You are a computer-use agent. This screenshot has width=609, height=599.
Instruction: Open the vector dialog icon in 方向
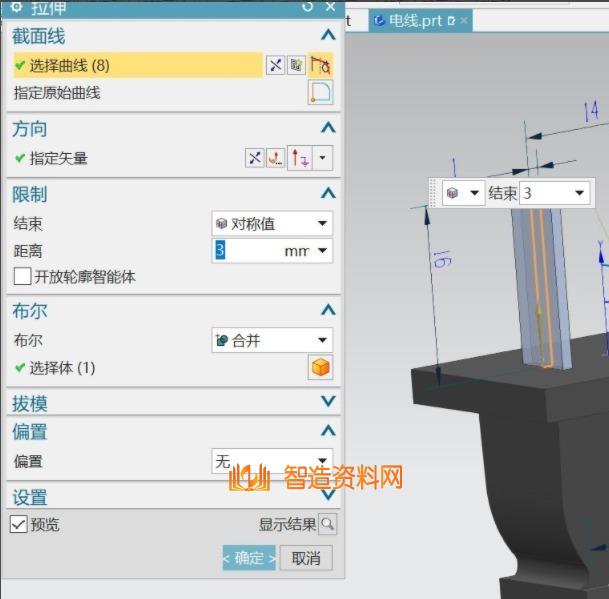click(x=275, y=158)
